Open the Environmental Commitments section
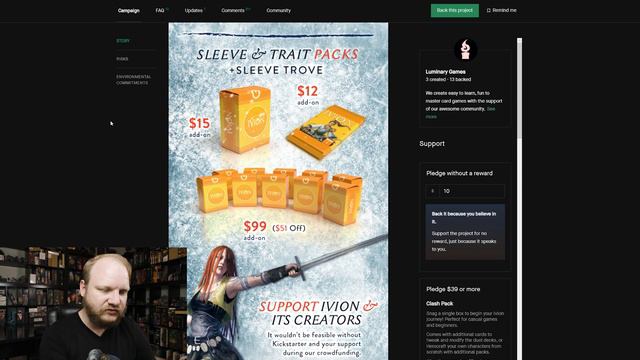640x360 pixels. click(133, 80)
